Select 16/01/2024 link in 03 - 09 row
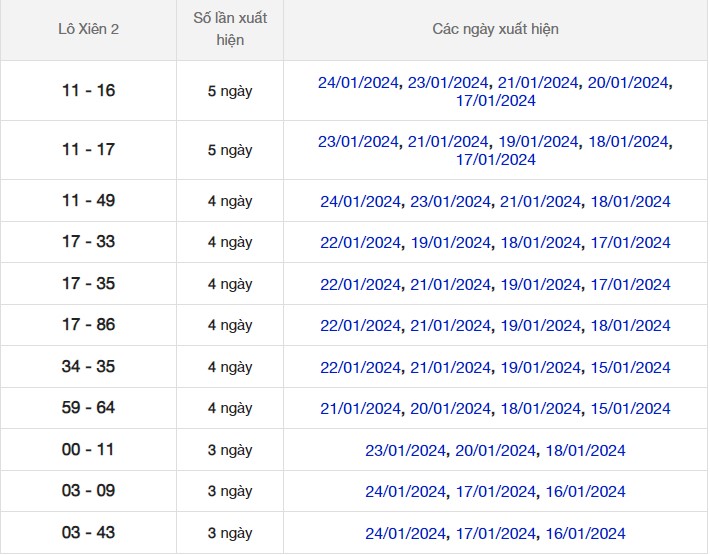This screenshot has width=710, height=555. point(585,492)
